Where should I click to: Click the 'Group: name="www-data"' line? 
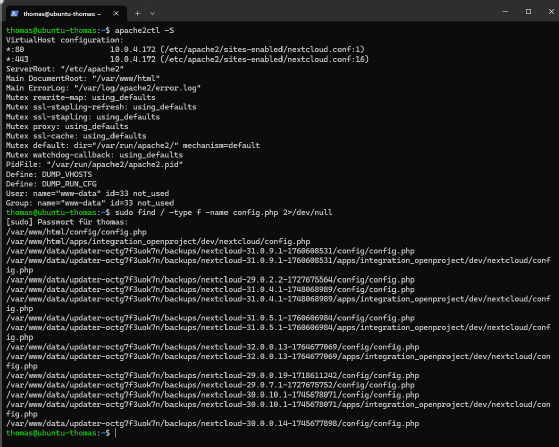[90, 203]
